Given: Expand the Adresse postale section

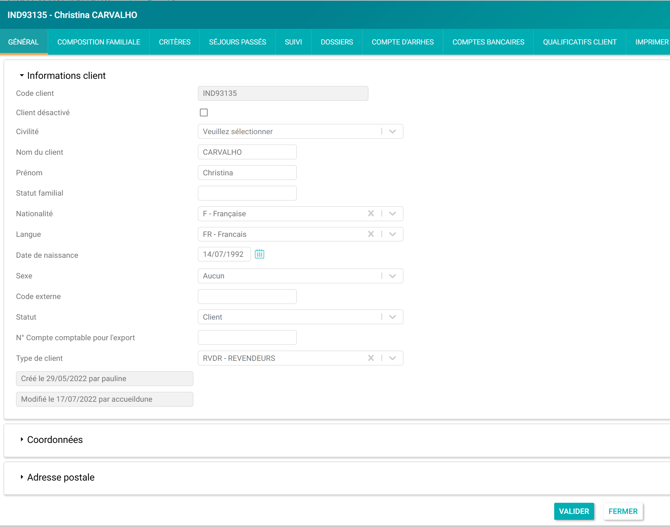Looking at the screenshot, I should click(x=60, y=478).
